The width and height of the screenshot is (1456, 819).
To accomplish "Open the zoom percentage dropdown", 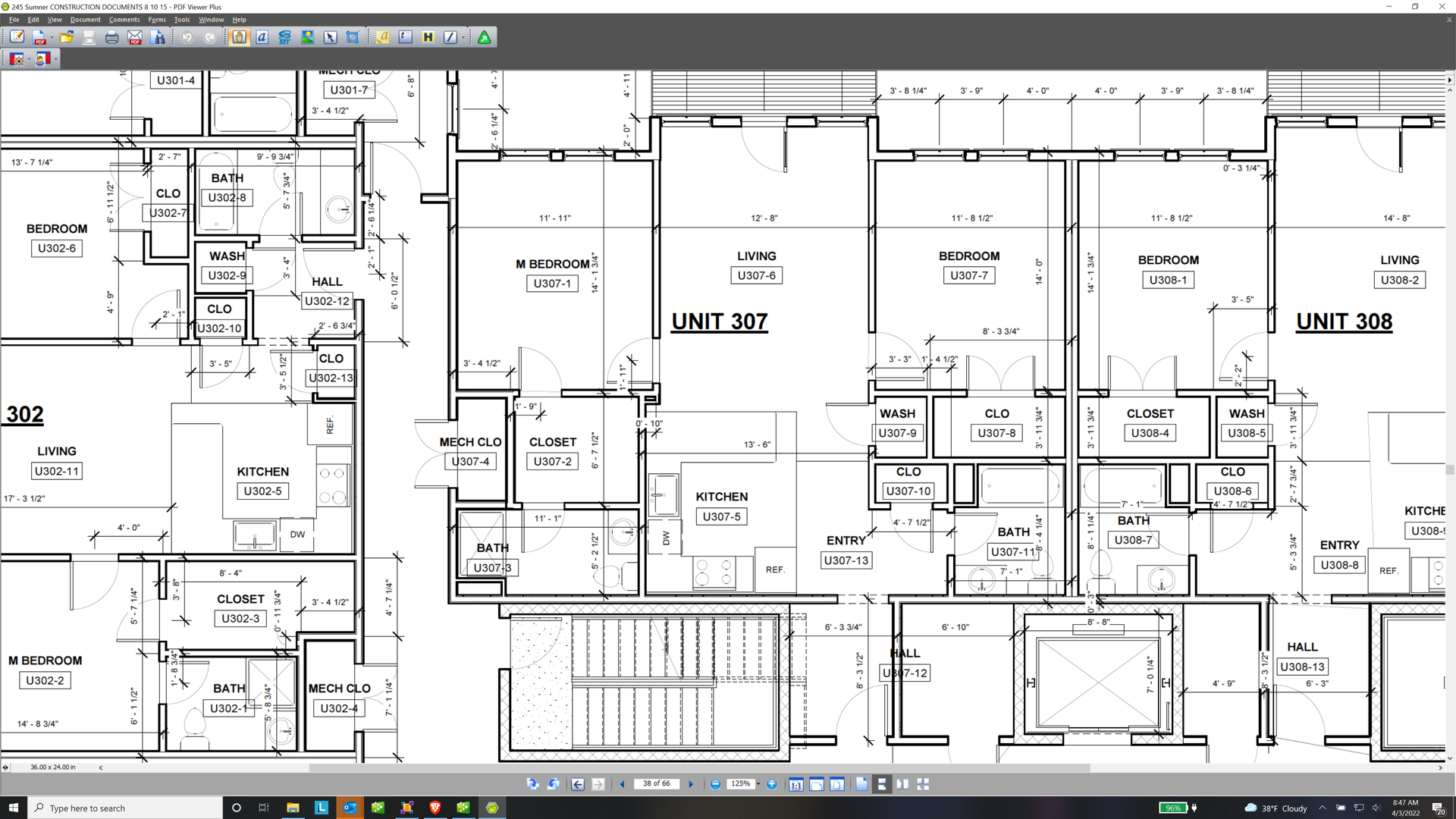I will pos(758,784).
